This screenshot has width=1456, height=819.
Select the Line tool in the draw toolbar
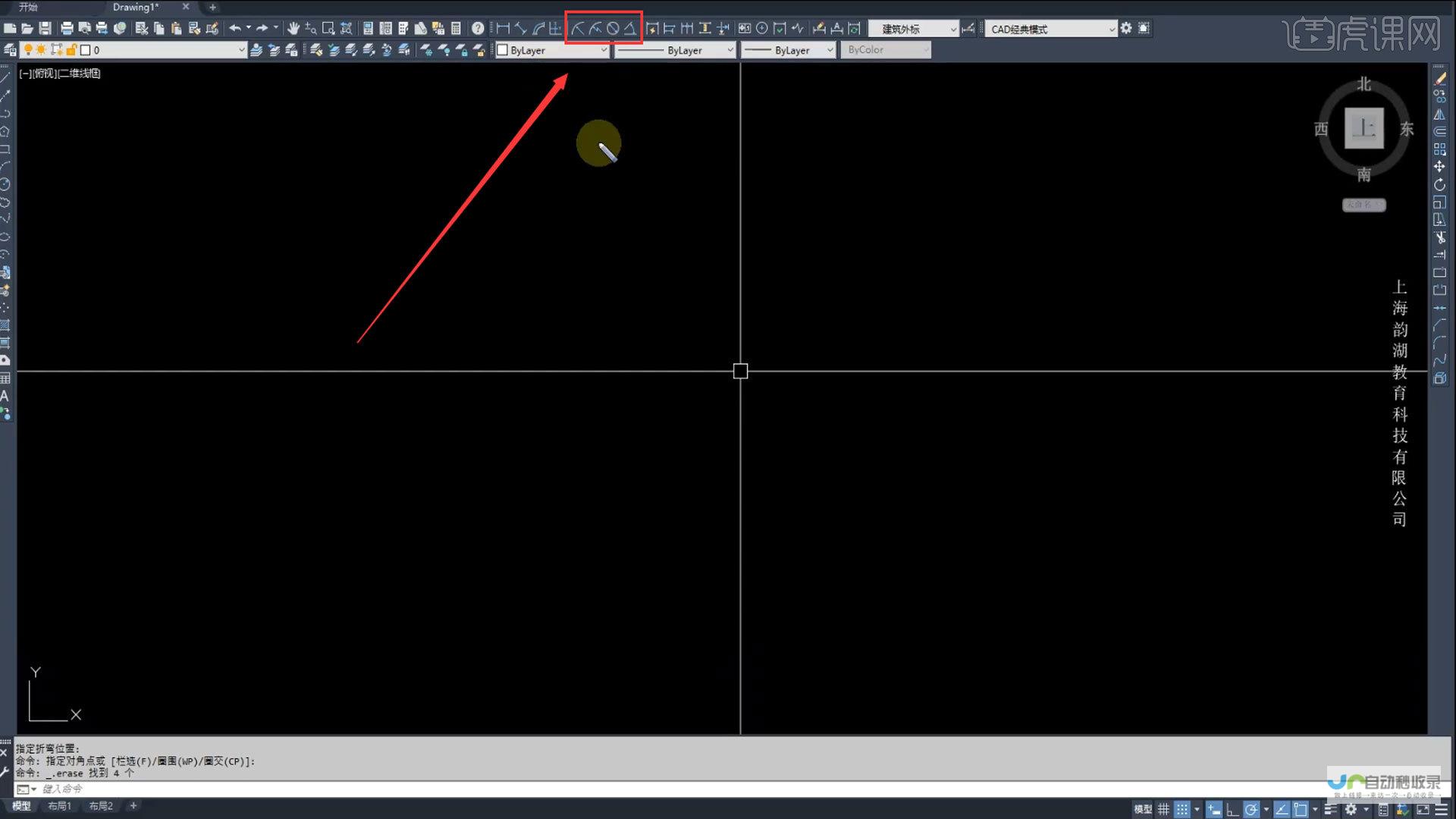(5, 77)
